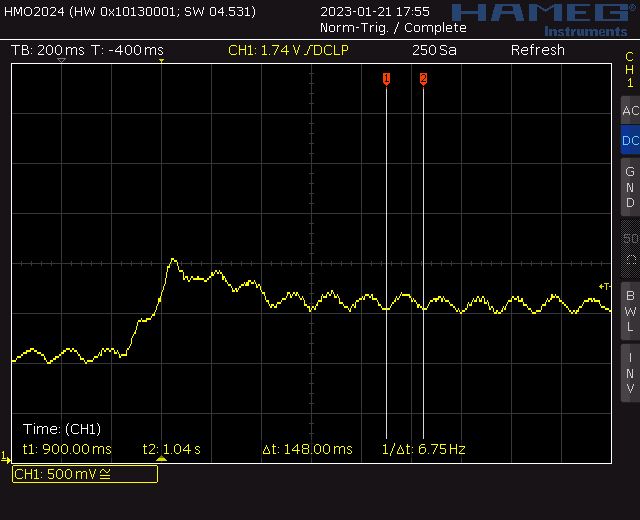Set channel 1 coupling to GND
This screenshot has width=640, height=520.
click(x=629, y=187)
